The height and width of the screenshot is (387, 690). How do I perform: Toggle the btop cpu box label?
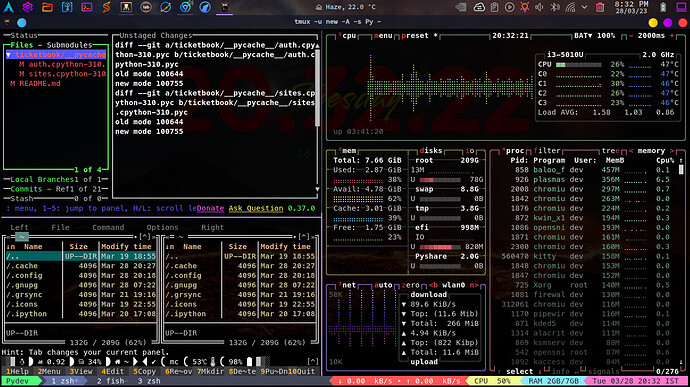(x=347, y=36)
